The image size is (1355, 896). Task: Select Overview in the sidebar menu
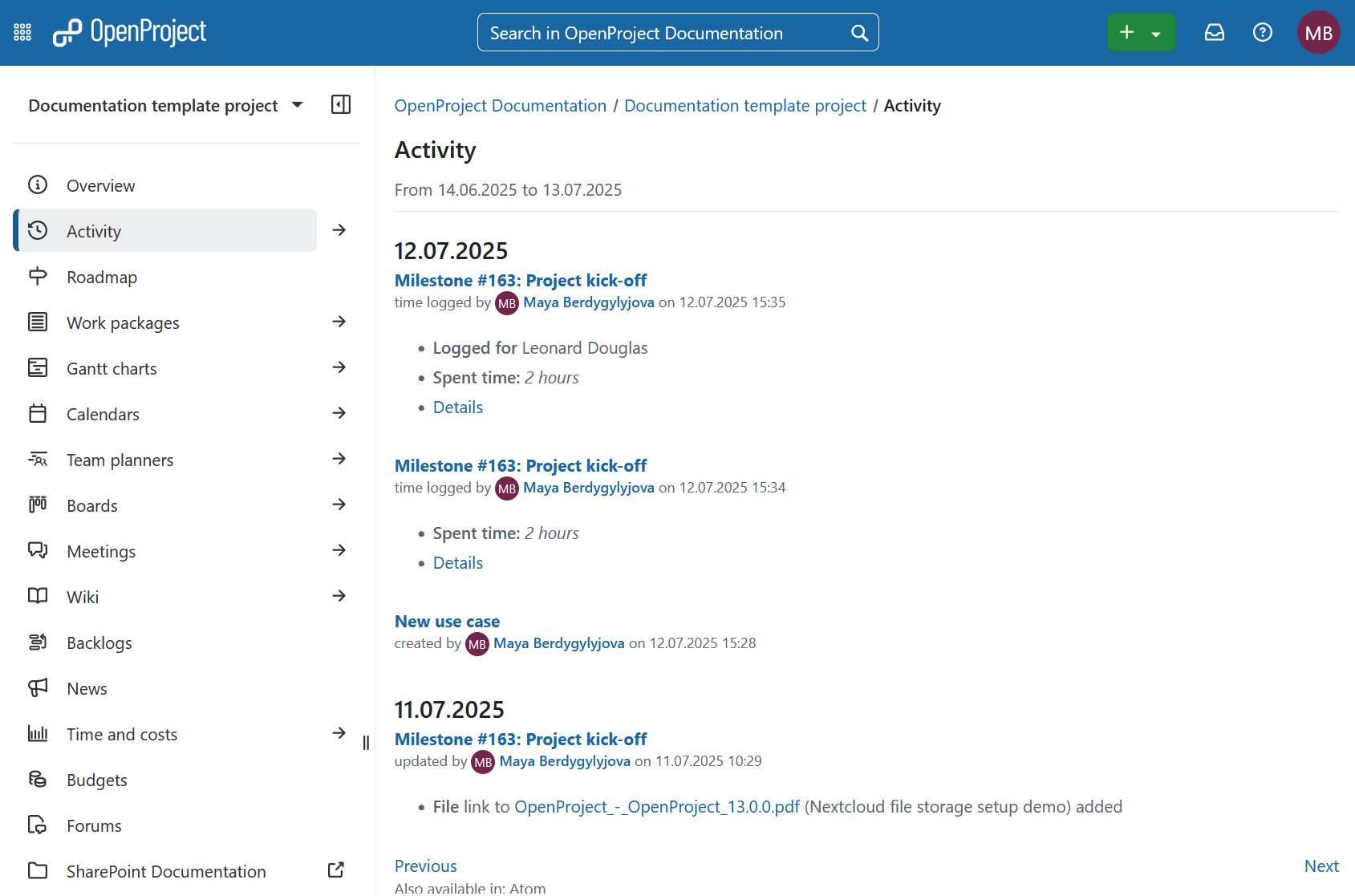(x=100, y=184)
